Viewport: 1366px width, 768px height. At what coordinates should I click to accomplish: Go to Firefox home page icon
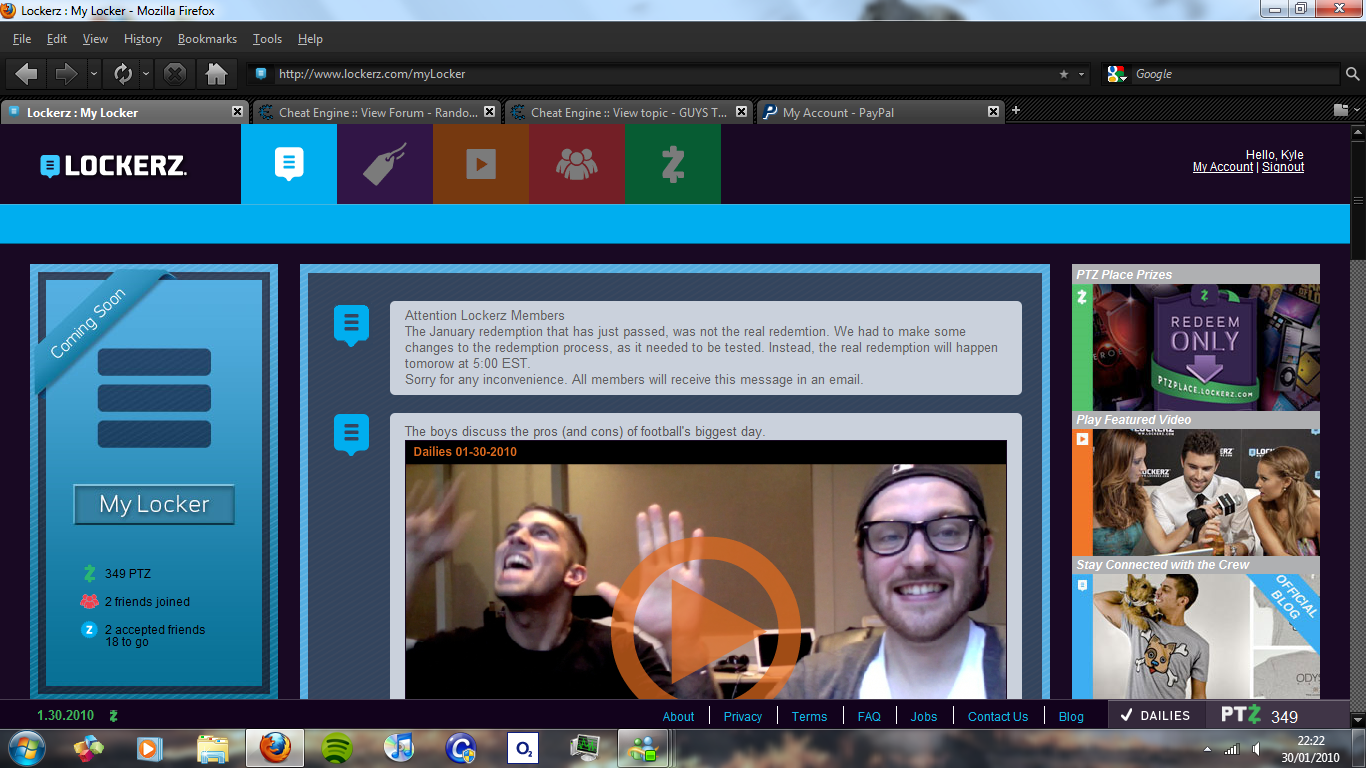(215, 73)
